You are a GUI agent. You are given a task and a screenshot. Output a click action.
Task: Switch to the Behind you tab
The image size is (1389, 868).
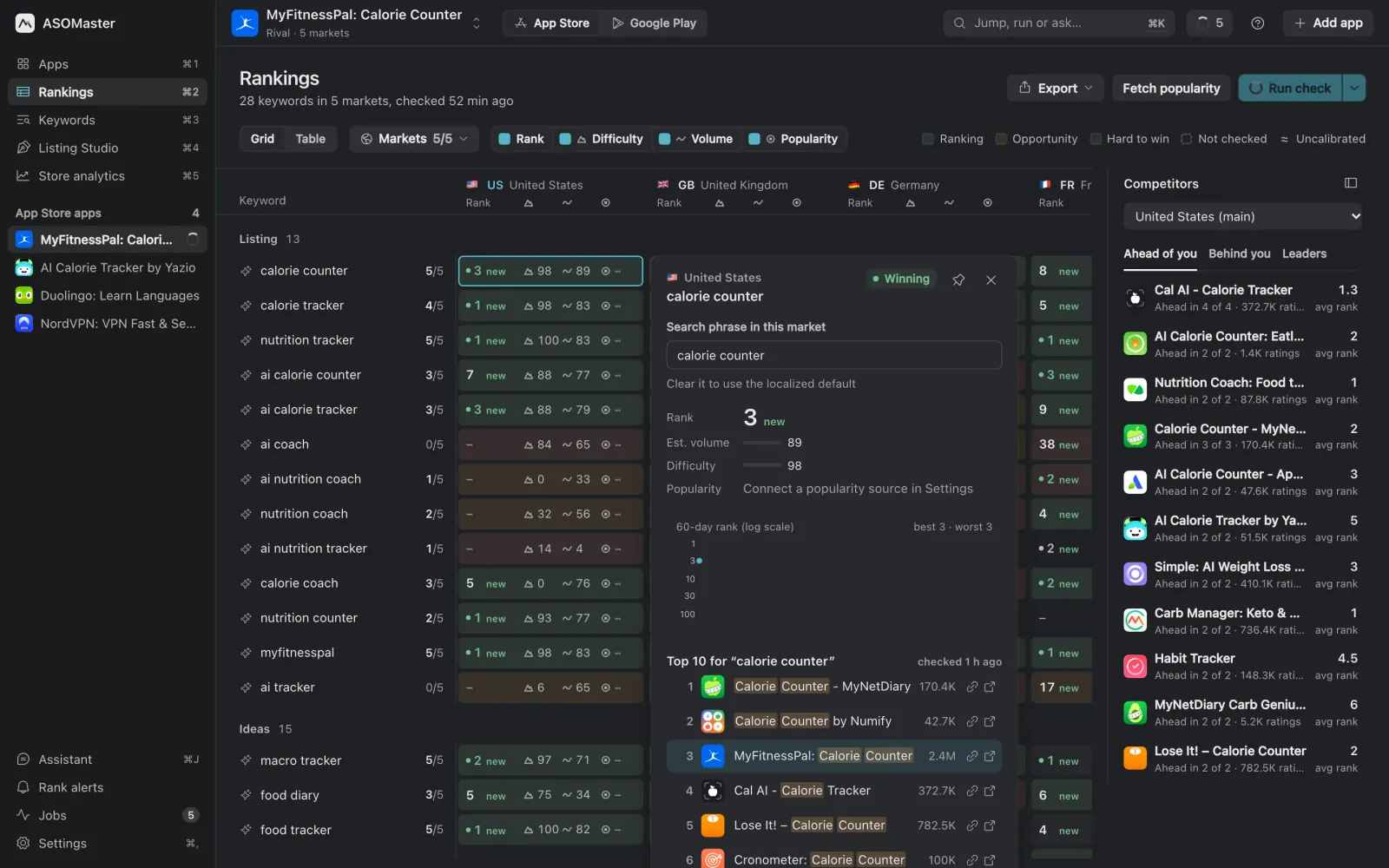tap(1240, 253)
